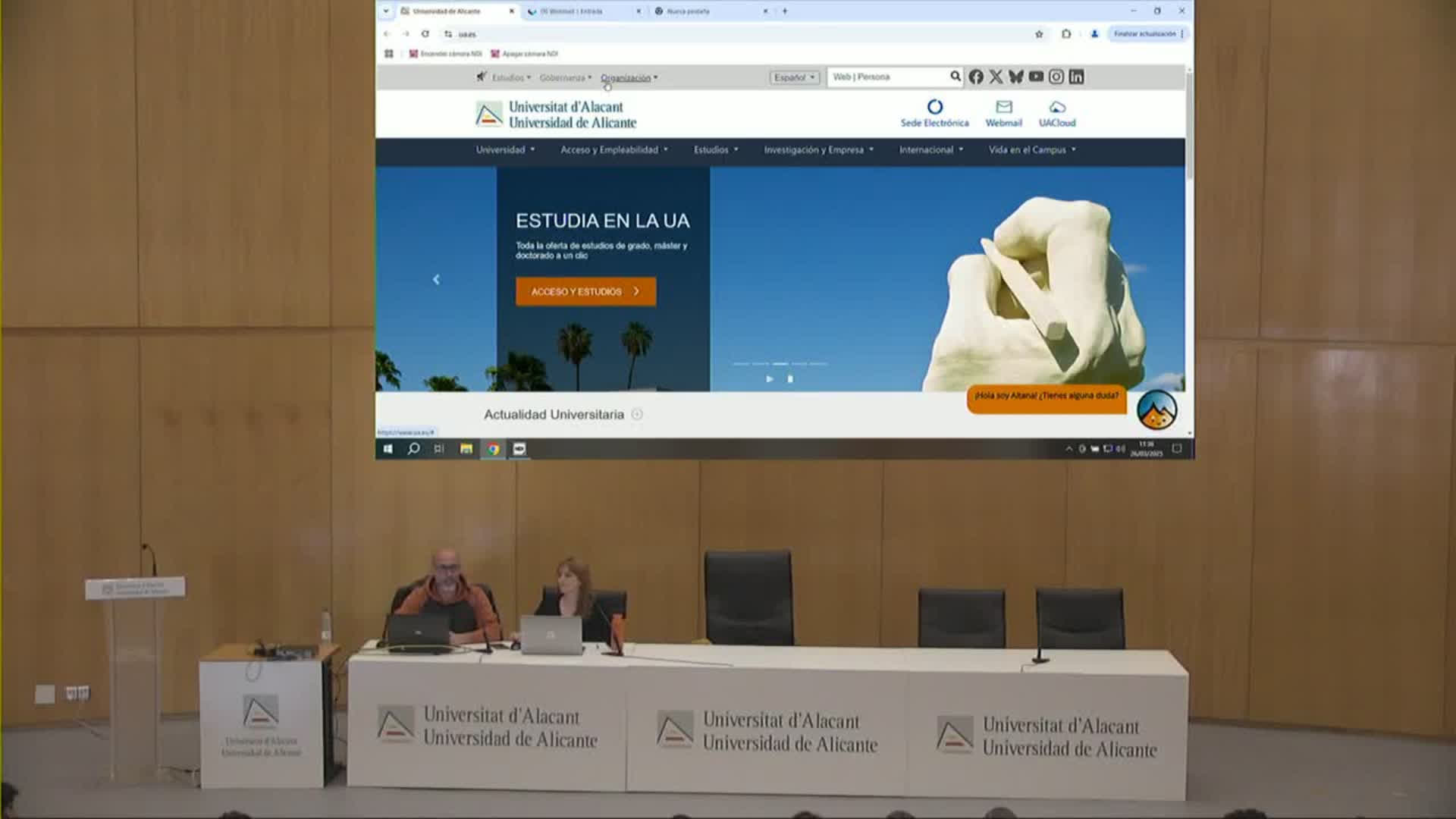1456x819 pixels.
Task: Open the YouTube social icon
Action: (x=1036, y=77)
